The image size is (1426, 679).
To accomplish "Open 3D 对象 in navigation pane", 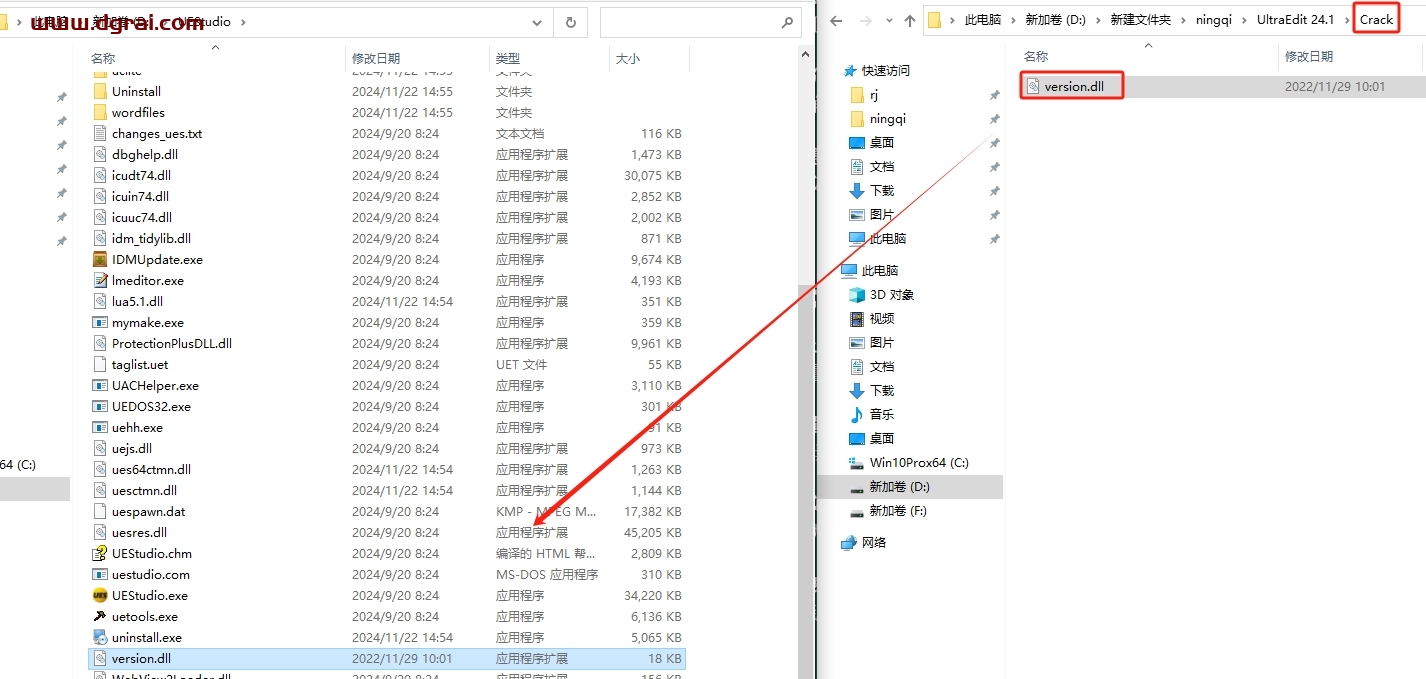I will [881, 294].
